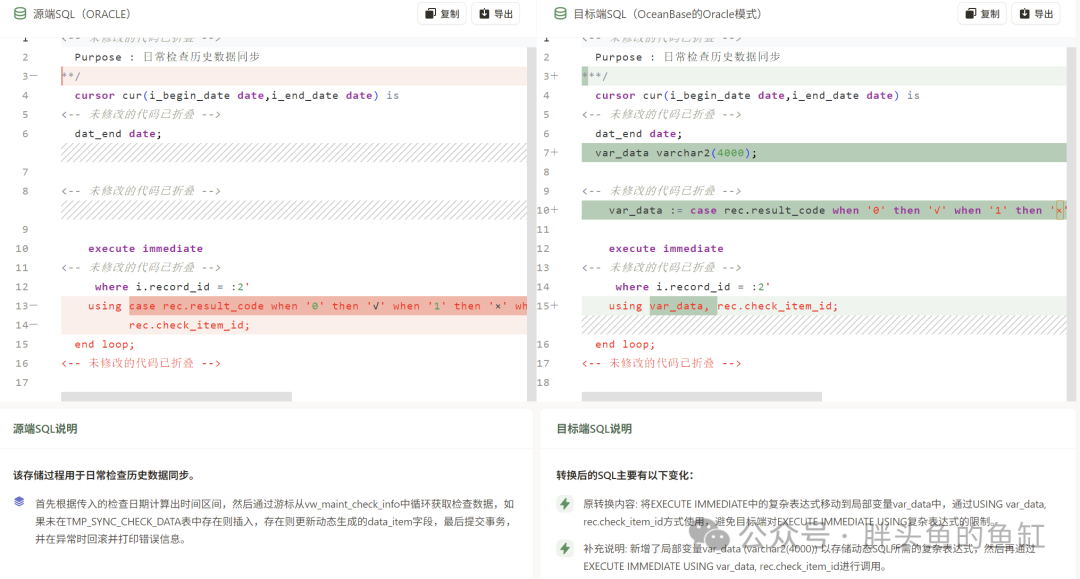The image size is (1080, 579).
Task: Expand folded code at source line 8
Action: pos(141,191)
